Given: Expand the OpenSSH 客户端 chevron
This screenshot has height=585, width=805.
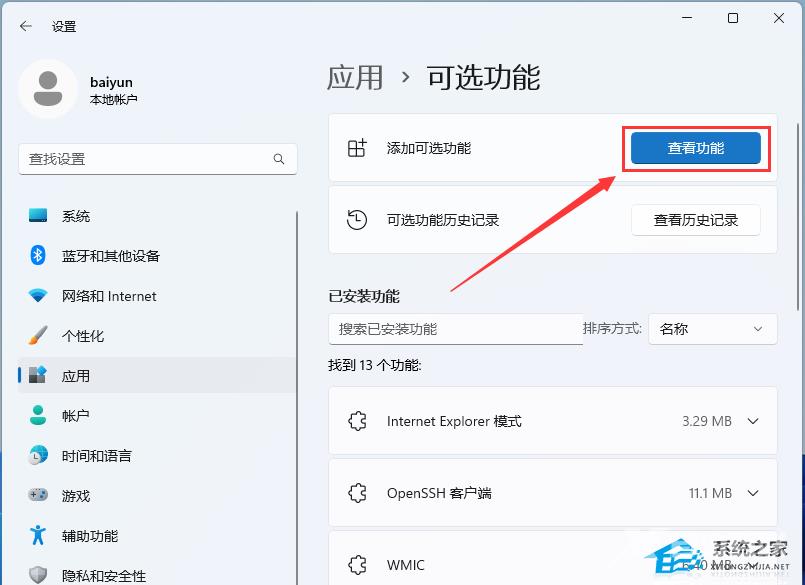Looking at the screenshot, I should click(x=753, y=493).
